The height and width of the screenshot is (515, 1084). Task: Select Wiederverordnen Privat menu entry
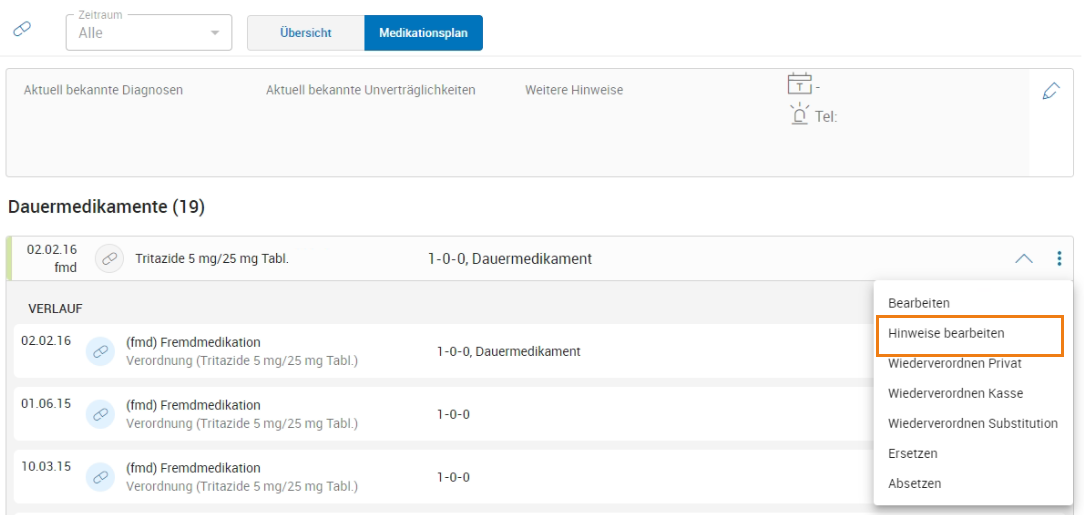954,363
